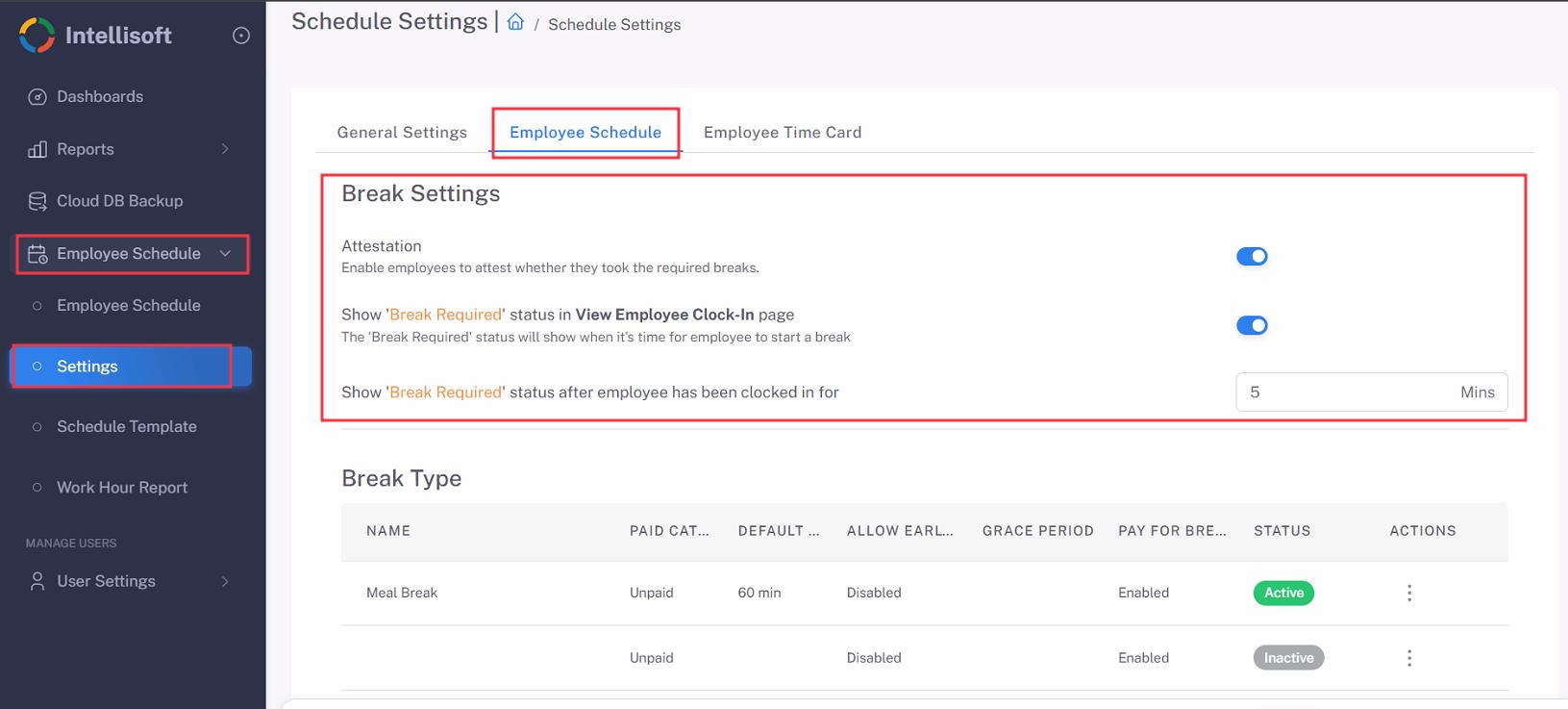Open actions menu for the Inactive row
This screenshot has width=1568, height=709.
[x=1409, y=658]
